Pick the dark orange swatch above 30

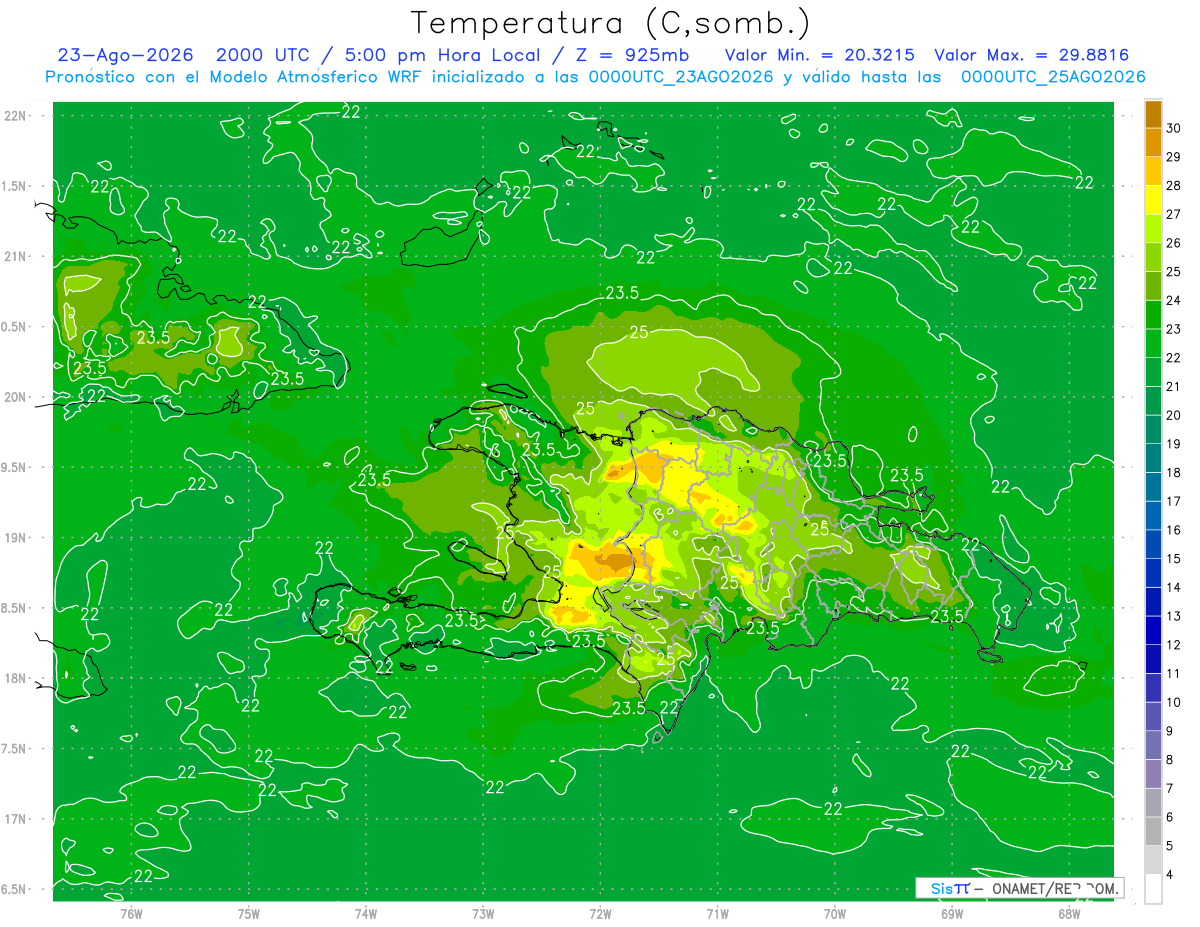(1153, 114)
